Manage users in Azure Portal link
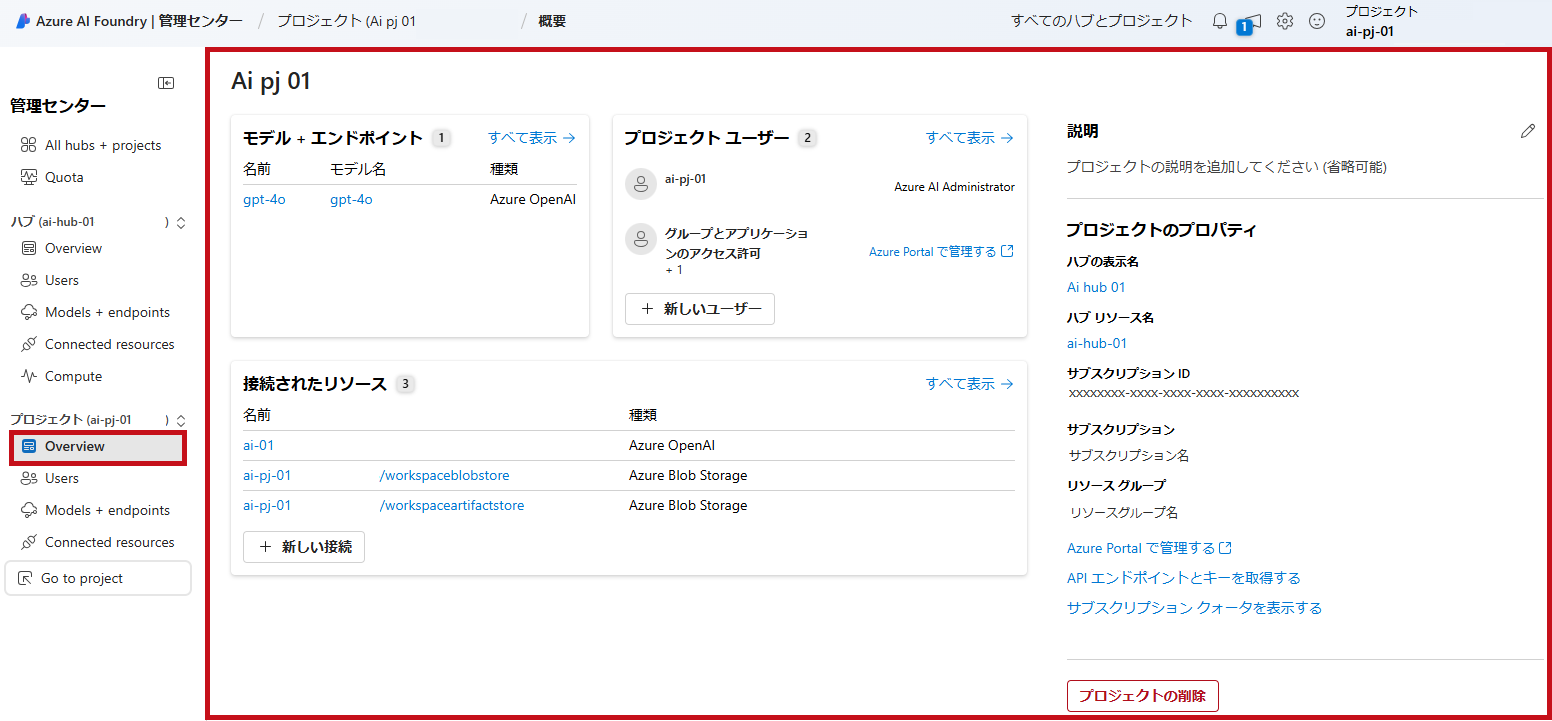This screenshot has width=1552, height=721. coord(941,251)
